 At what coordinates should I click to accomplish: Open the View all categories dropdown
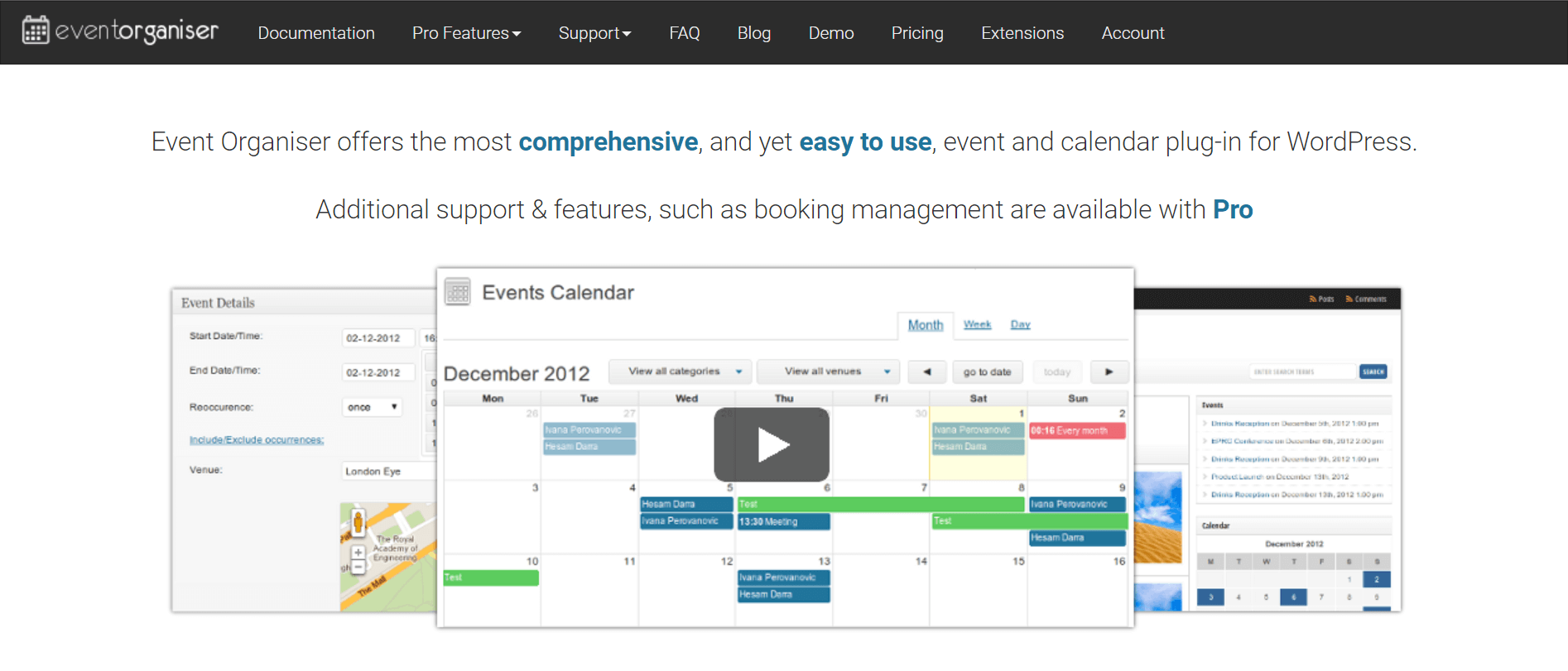(679, 371)
